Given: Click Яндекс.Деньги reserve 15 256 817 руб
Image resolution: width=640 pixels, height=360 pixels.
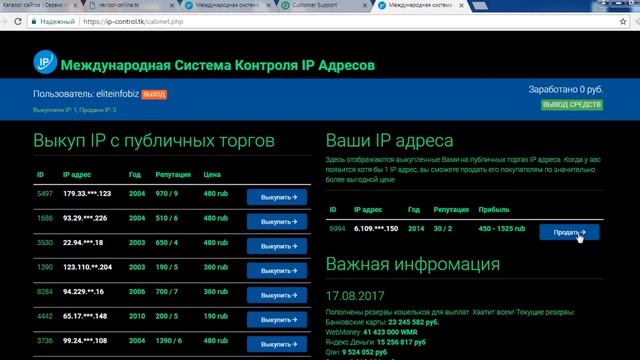Looking at the screenshot, I should tap(401, 342).
